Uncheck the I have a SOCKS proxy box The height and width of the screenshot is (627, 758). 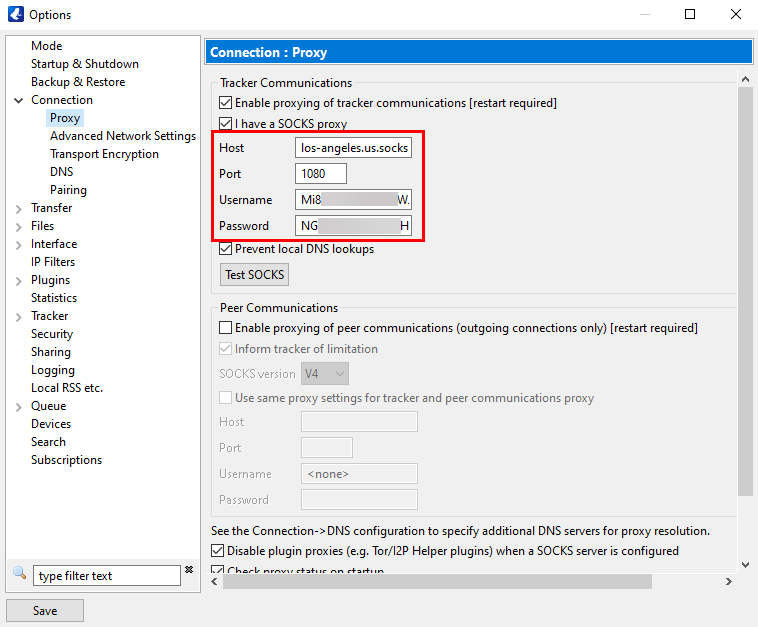(x=225, y=124)
